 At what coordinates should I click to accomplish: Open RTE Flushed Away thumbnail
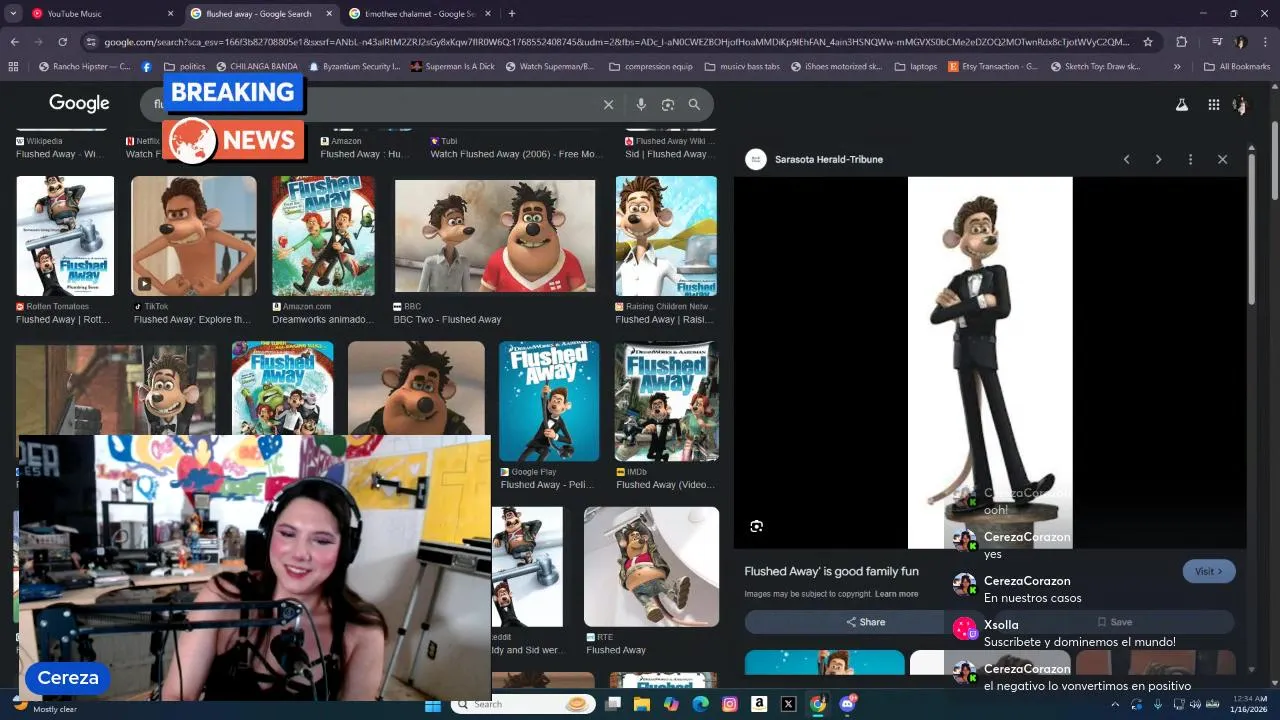coord(651,566)
